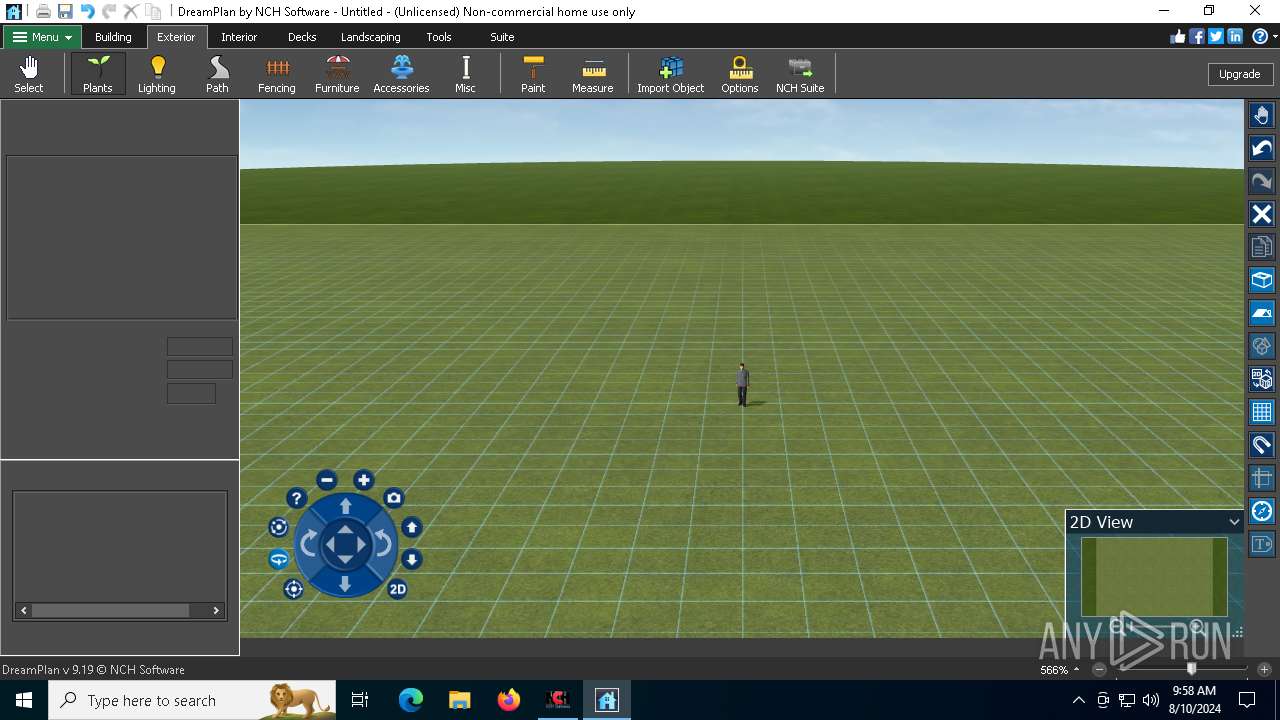
Task: Activate the Fencing tool
Action: [x=277, y=74]
